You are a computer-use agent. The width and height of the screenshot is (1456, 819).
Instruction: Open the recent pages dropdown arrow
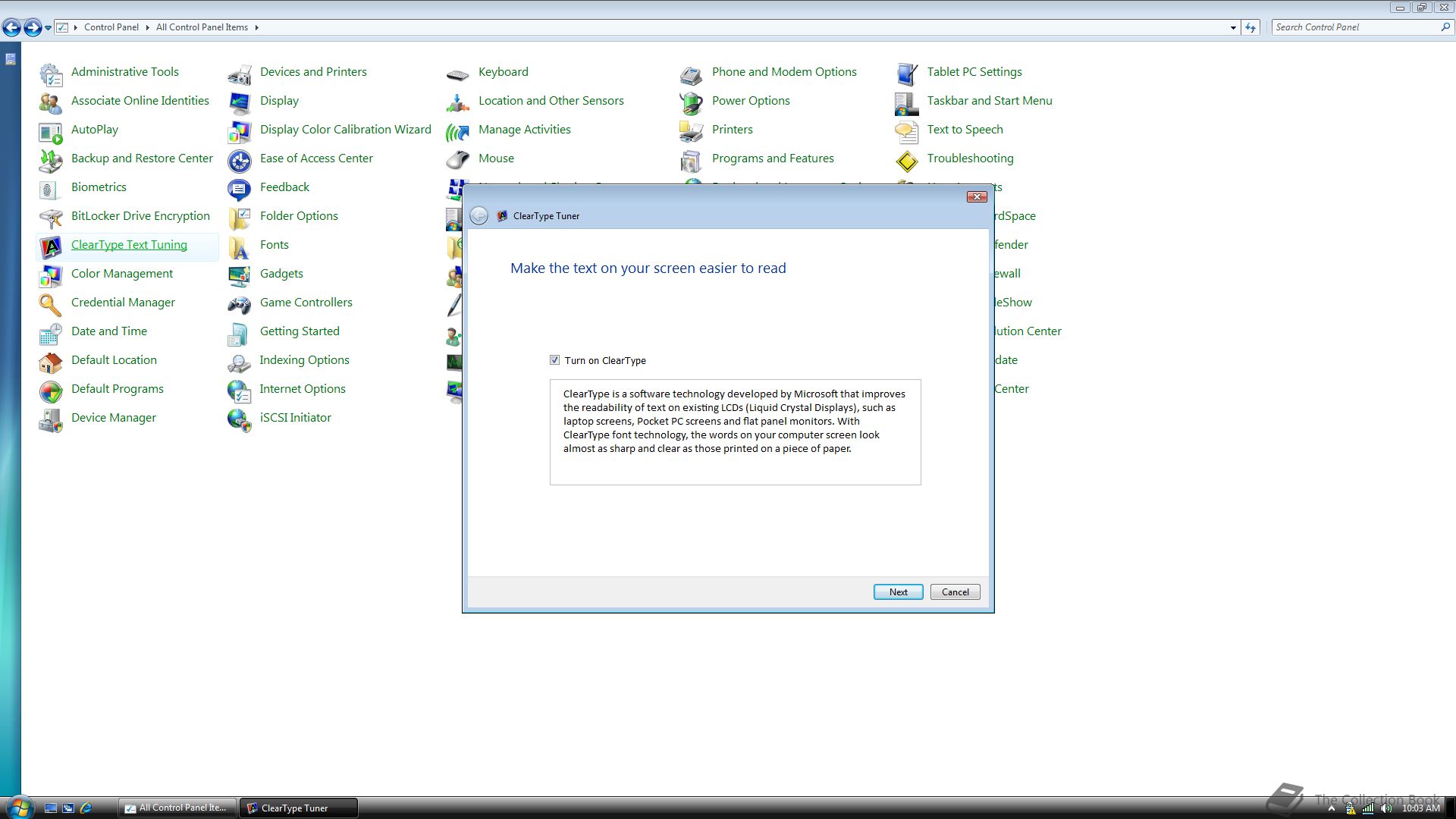[x=48, y=27]
